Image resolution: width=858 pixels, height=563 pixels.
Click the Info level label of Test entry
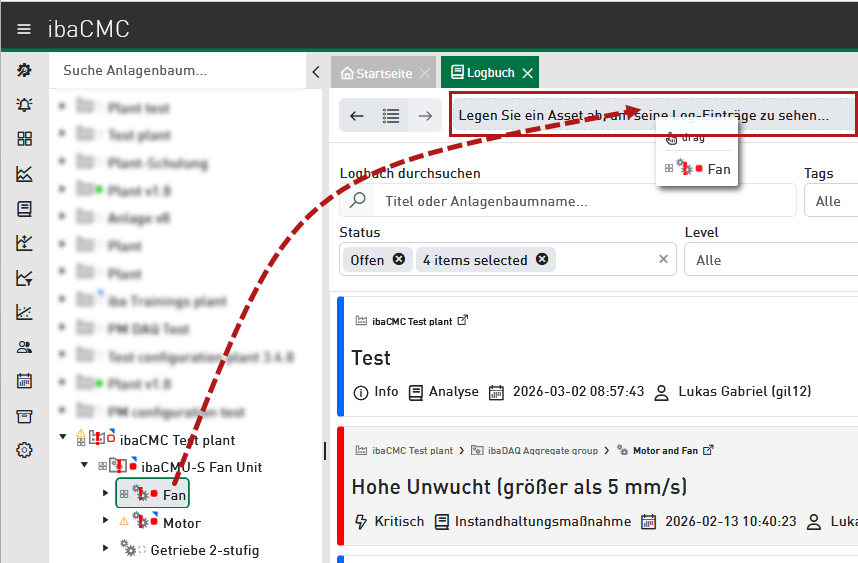point(386,392)
